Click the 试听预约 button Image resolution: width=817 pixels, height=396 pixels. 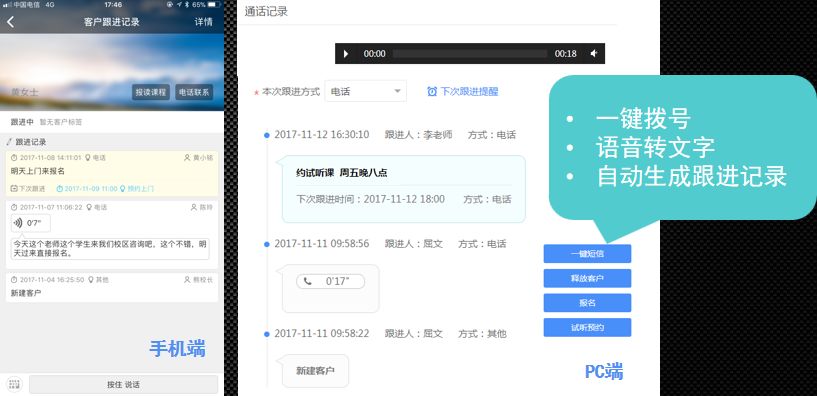pyautogui.click(x=587, y=327)
